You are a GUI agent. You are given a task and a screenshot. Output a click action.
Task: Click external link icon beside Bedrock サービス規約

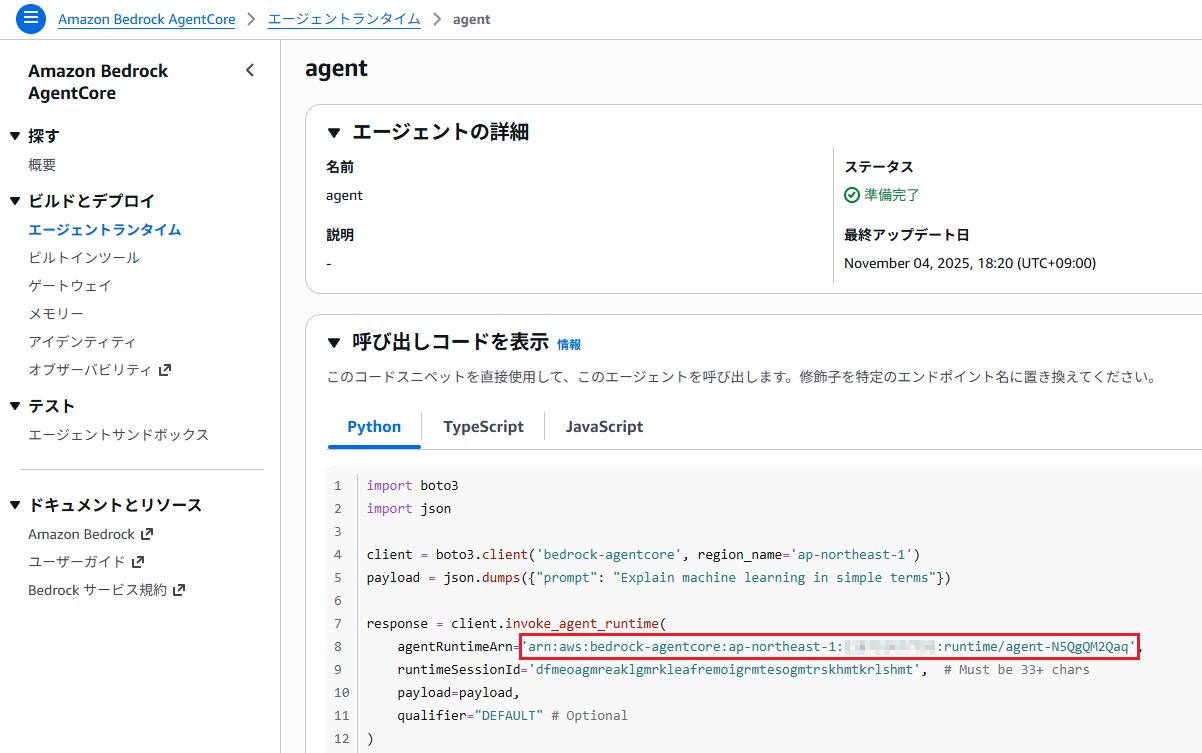[179, 590]
